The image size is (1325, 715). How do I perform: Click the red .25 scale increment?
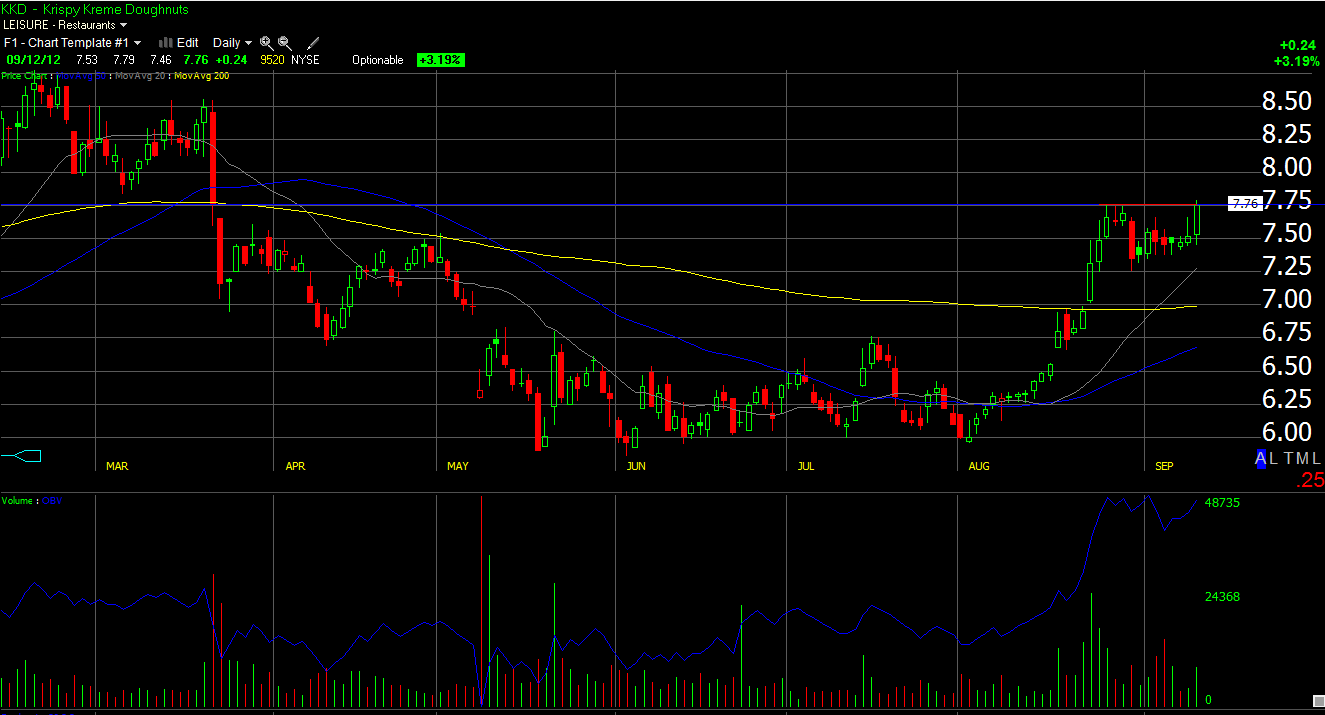[1309, 482]
